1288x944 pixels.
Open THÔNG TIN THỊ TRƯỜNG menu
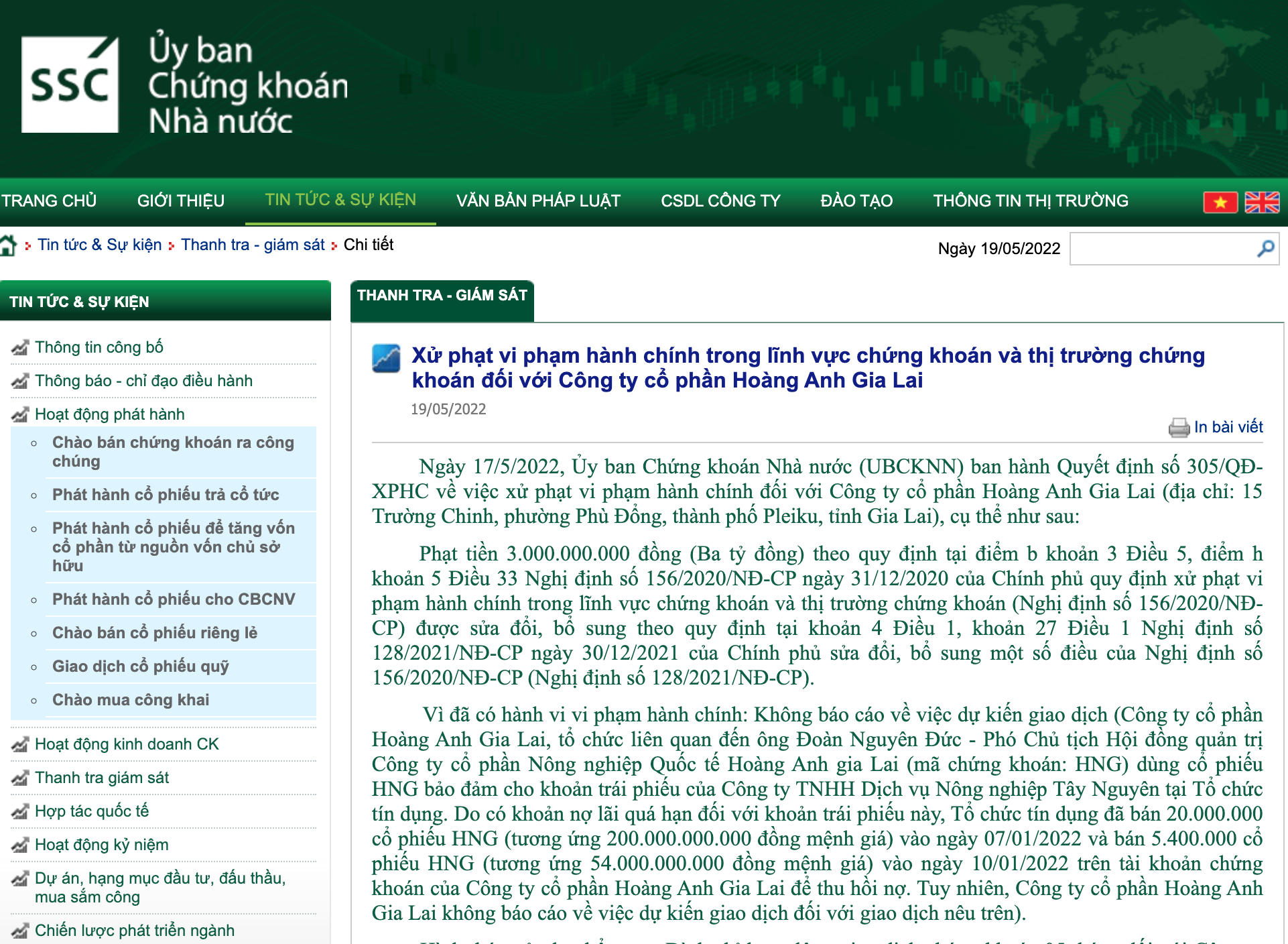1031,200
